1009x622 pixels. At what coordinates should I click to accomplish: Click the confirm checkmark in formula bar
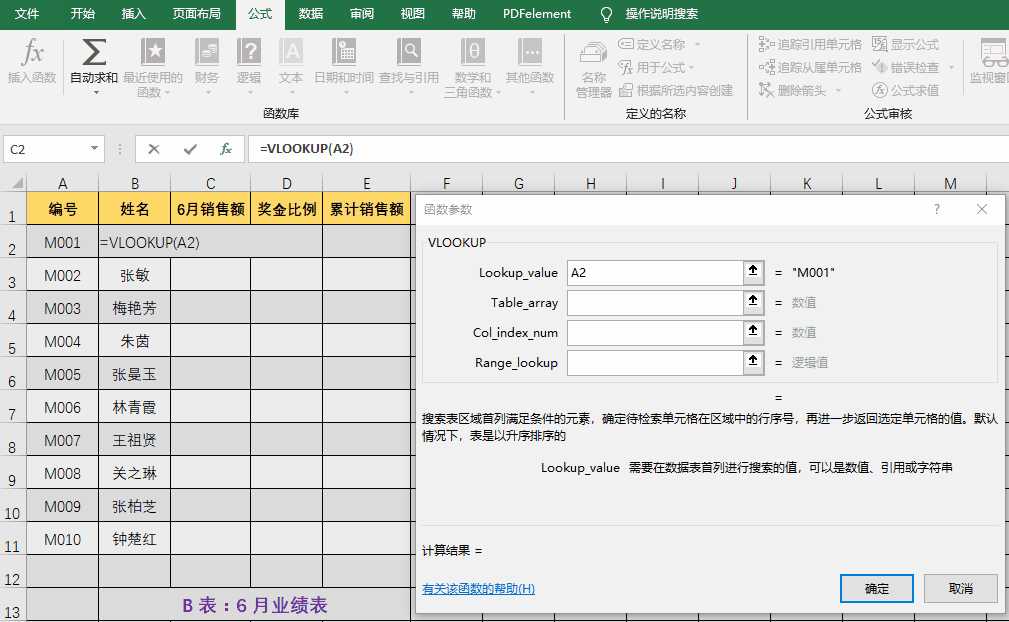click(190, 149)
